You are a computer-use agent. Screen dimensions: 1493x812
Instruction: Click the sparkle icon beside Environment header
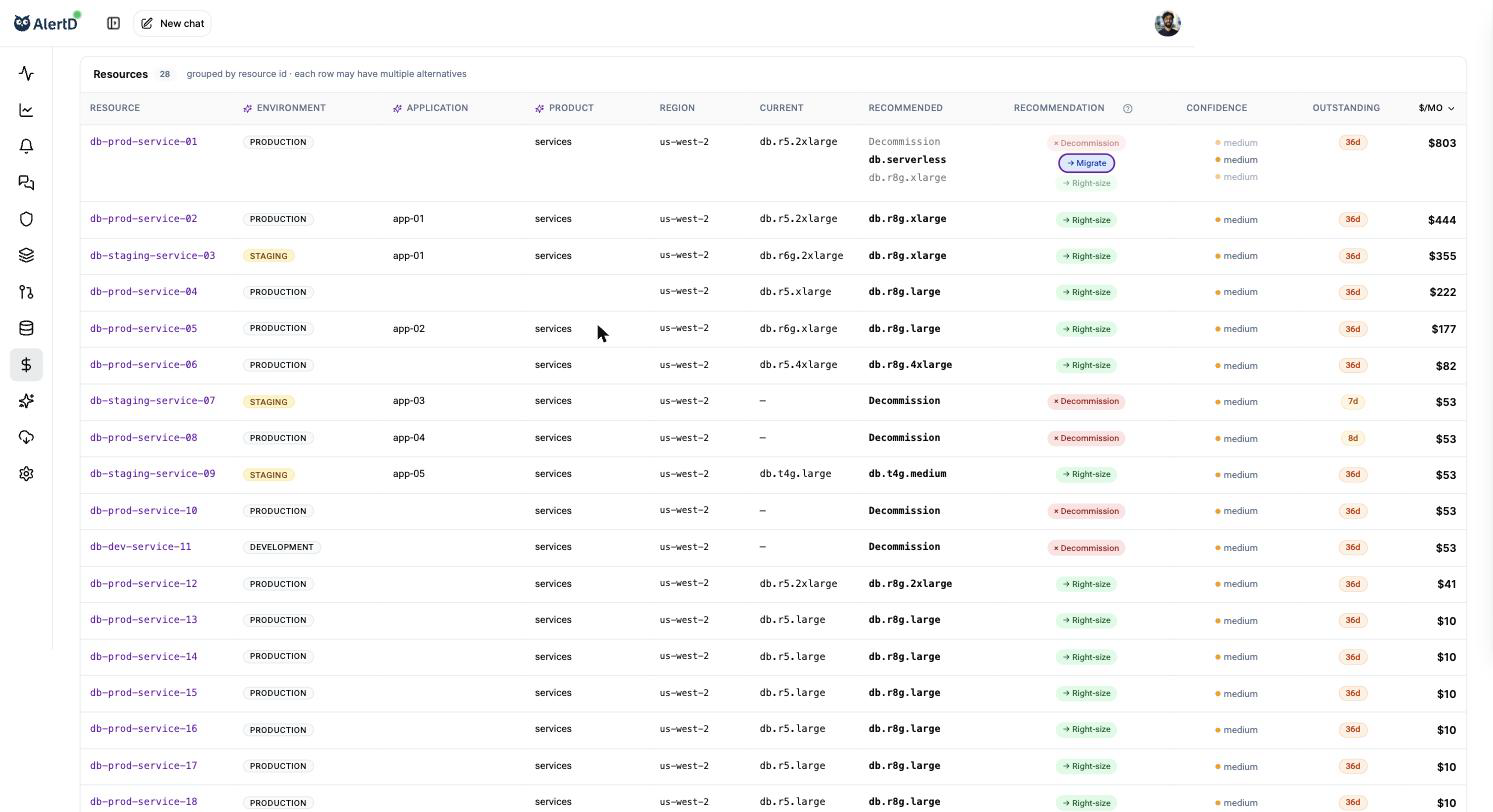click(247, 108)
